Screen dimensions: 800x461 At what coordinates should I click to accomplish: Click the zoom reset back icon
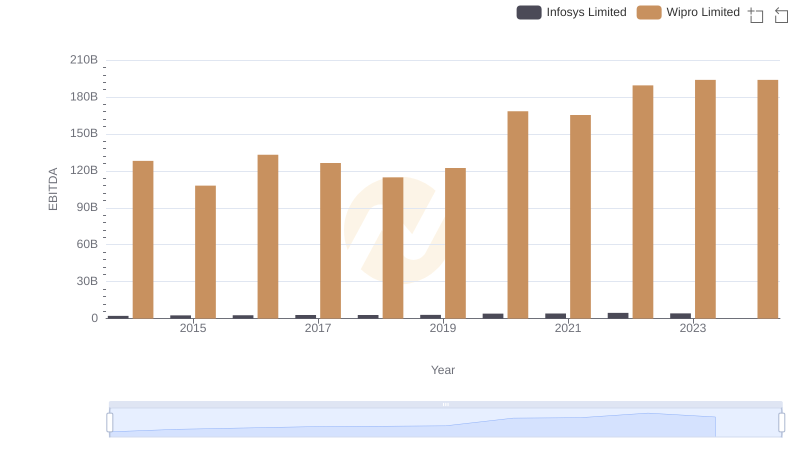coord(781,15)
